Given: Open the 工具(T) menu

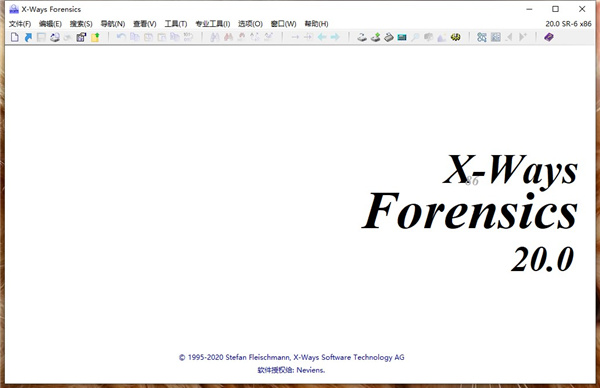Looking at the screenshot, I should pos(176,24).
